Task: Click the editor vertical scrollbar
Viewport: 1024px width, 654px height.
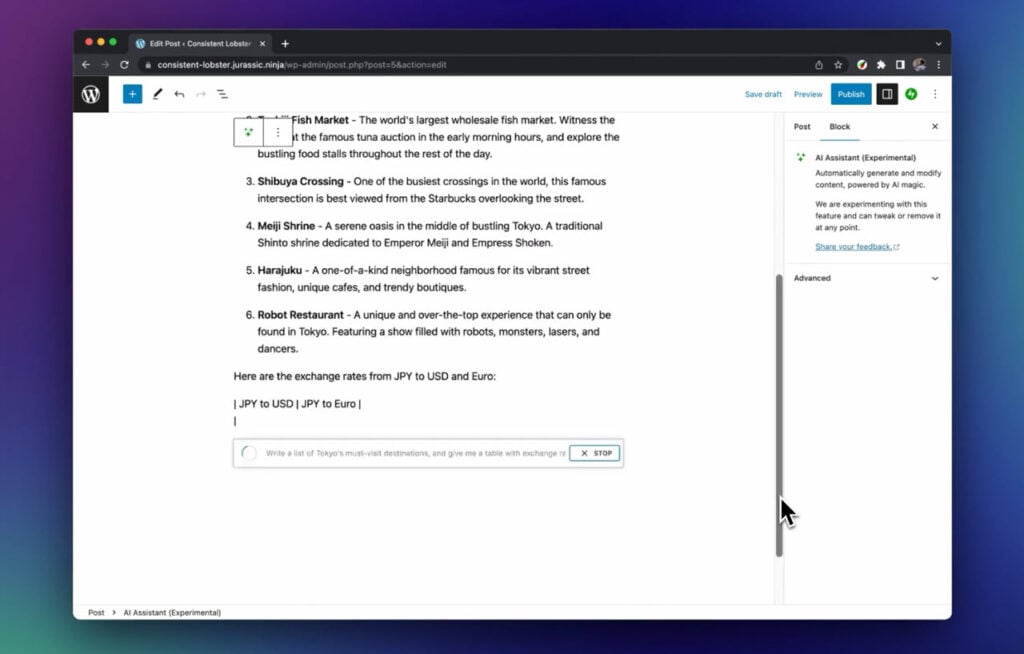Action: point(779,416)
